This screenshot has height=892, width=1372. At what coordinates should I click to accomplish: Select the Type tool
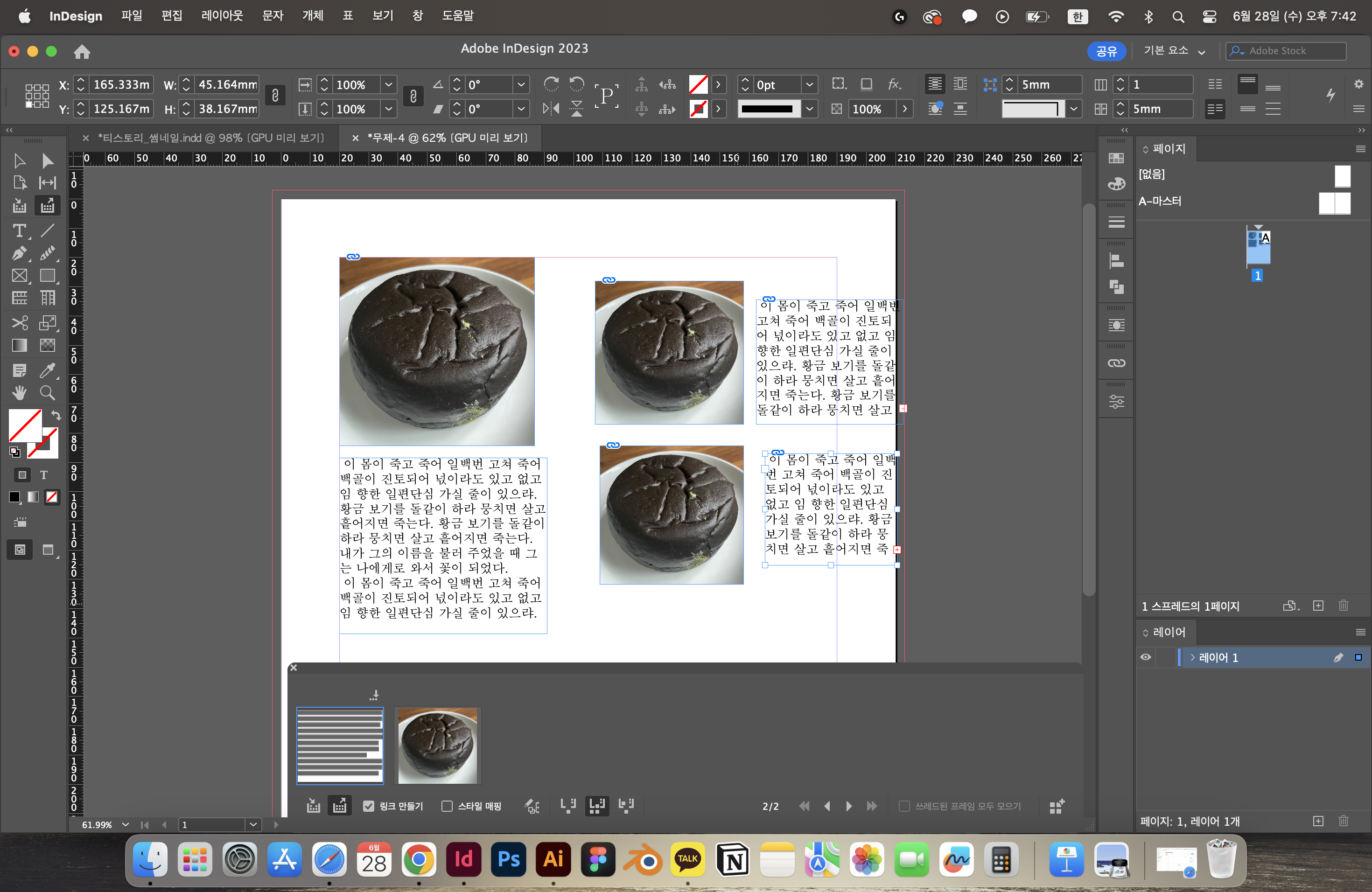click(20, 231)
